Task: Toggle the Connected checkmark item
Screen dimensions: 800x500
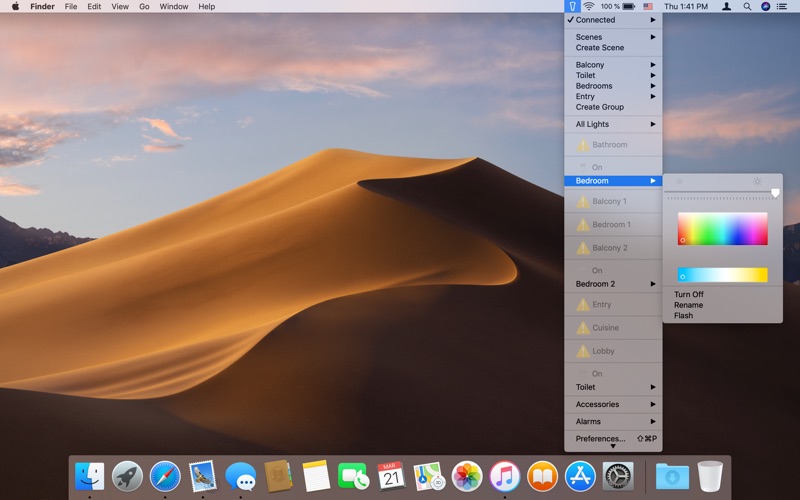Action: click(x=613, y=20)
